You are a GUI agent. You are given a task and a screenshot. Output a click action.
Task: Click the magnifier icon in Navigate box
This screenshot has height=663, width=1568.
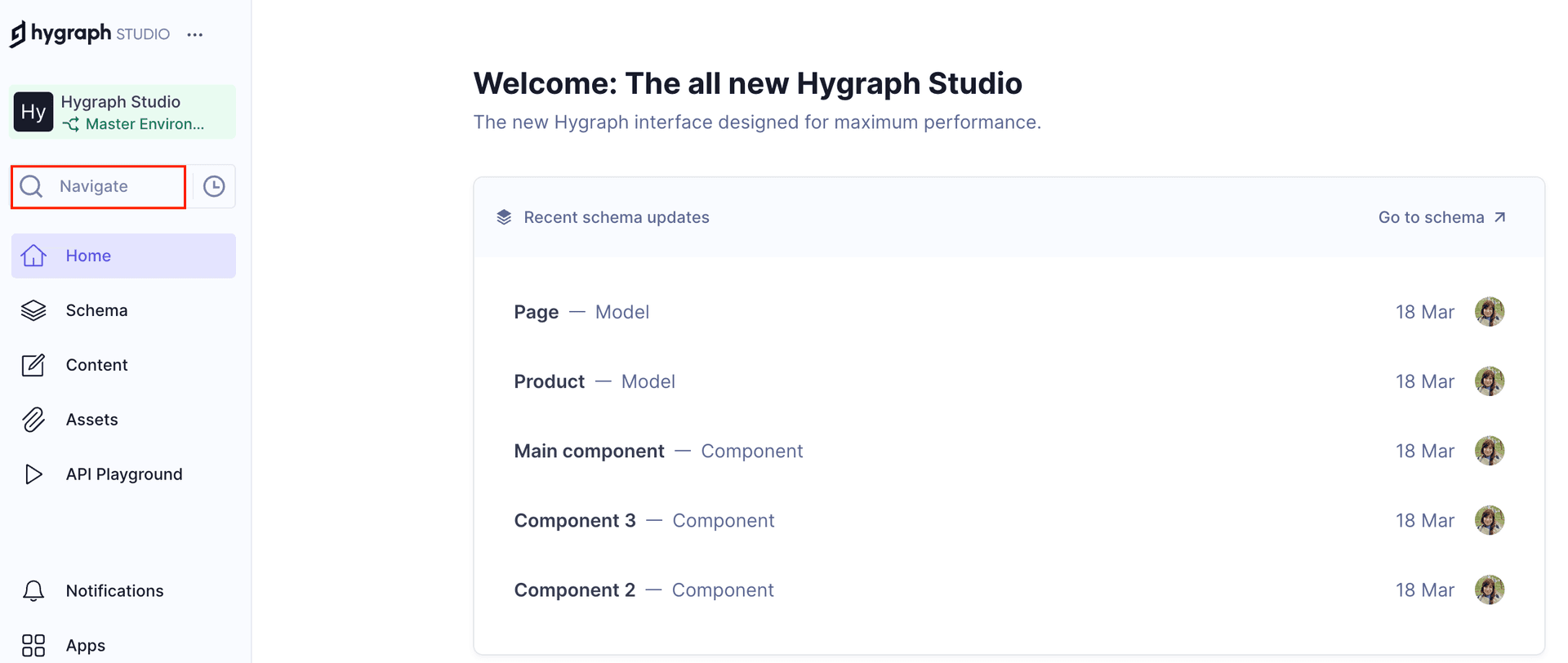click(31, 187)
